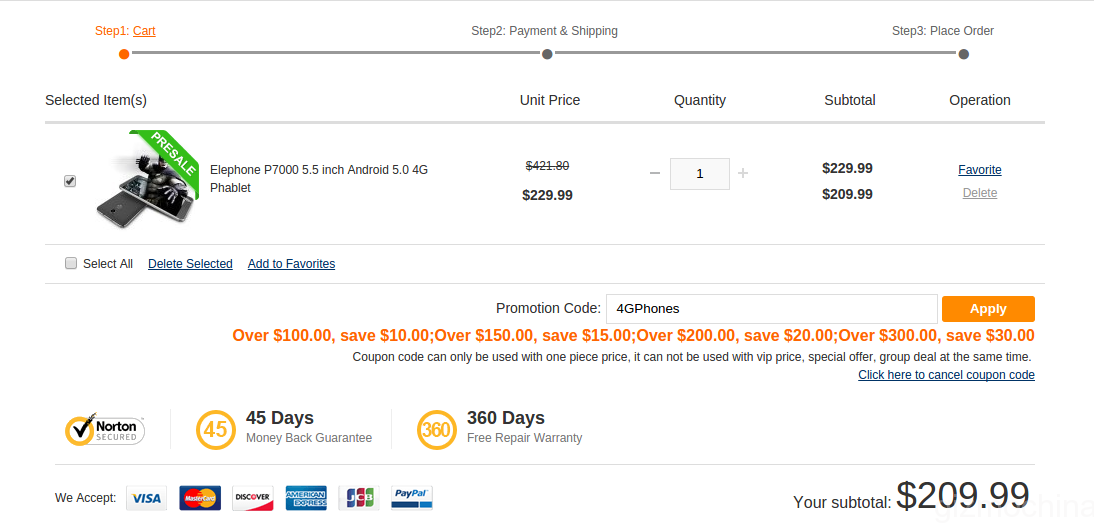Uncheck the Elephone P7000 item checkbox
The width and height of the screenshot is (1094, 523).
(70, 181)
